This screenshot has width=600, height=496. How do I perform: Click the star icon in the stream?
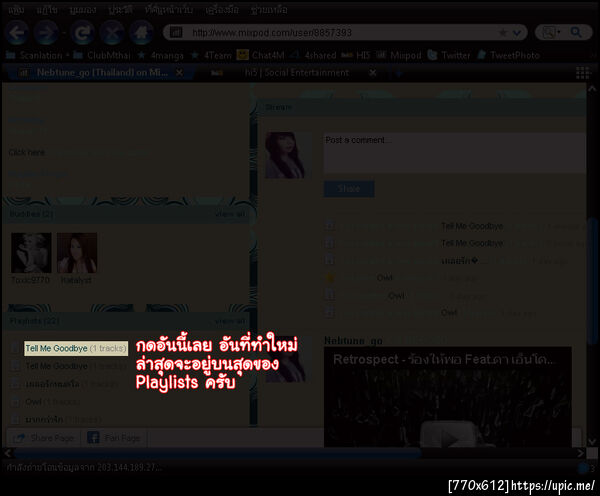pyautogui.click(x=330, y=278)
